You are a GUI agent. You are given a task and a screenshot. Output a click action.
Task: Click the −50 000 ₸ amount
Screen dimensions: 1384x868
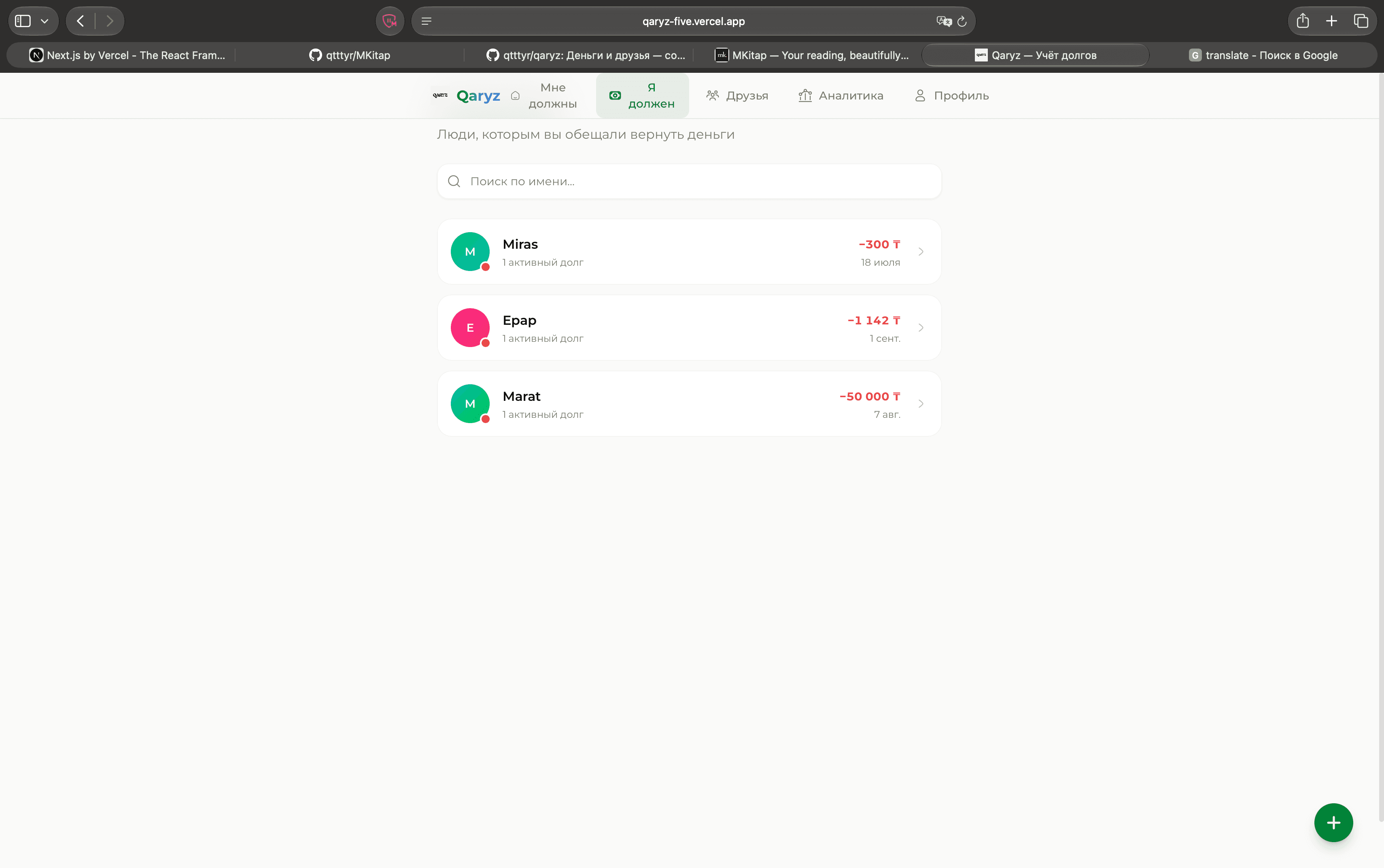point(869,396)
